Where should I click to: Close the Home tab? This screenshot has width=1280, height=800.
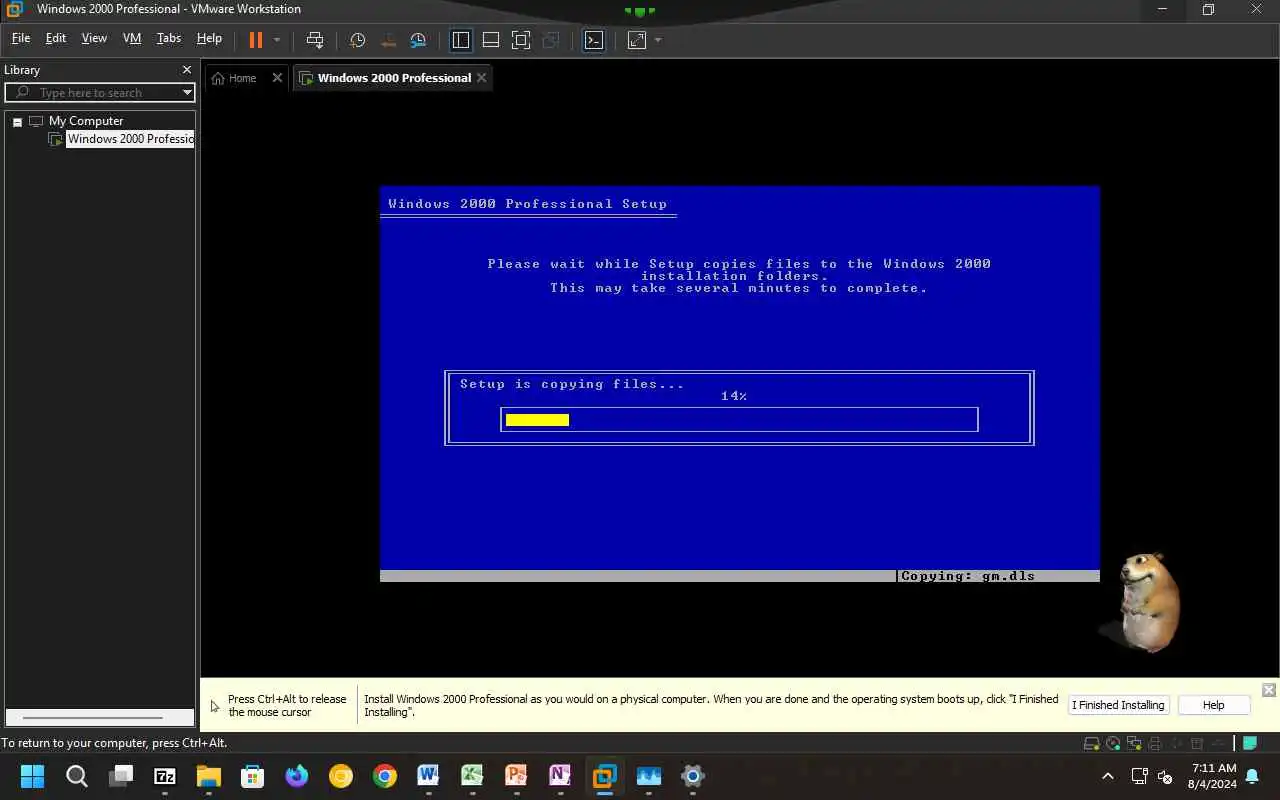click(277, 78)
